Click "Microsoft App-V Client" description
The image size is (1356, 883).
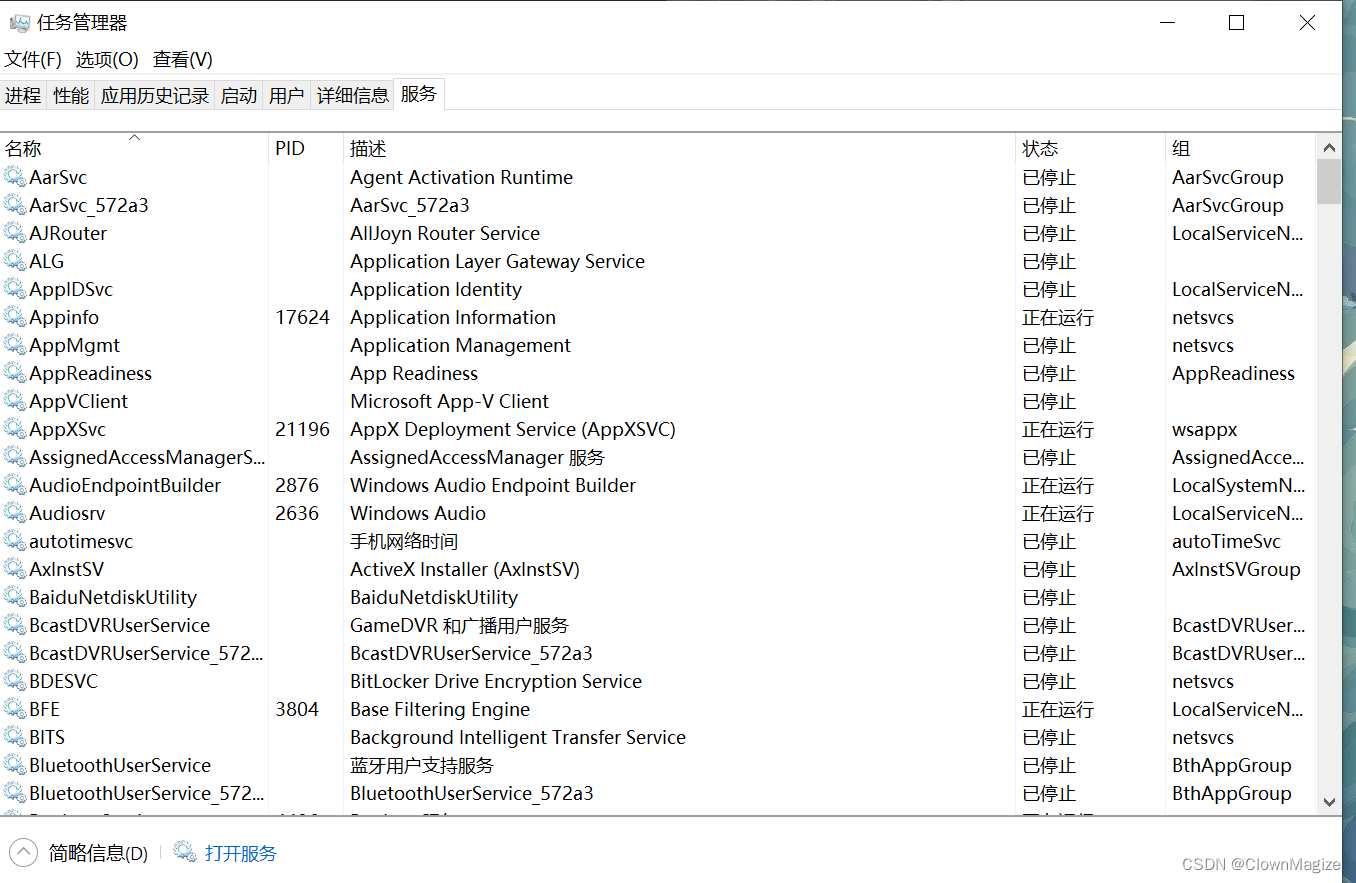[x=449, y=401]
